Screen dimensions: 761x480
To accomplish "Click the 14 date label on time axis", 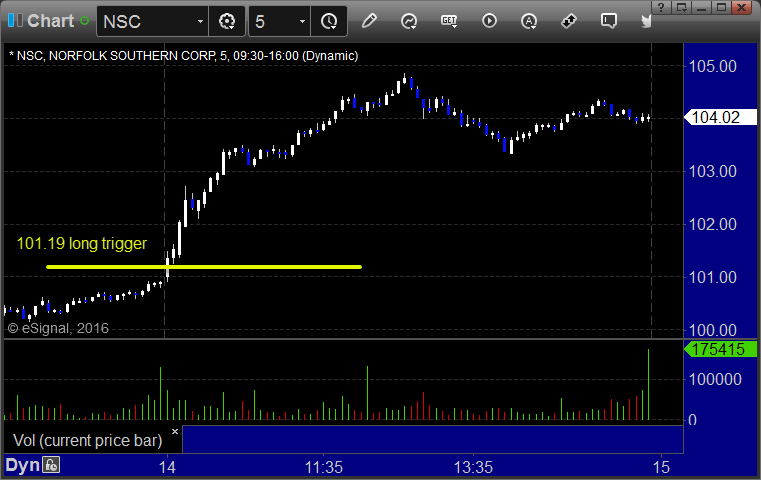I will pos(167,467).
